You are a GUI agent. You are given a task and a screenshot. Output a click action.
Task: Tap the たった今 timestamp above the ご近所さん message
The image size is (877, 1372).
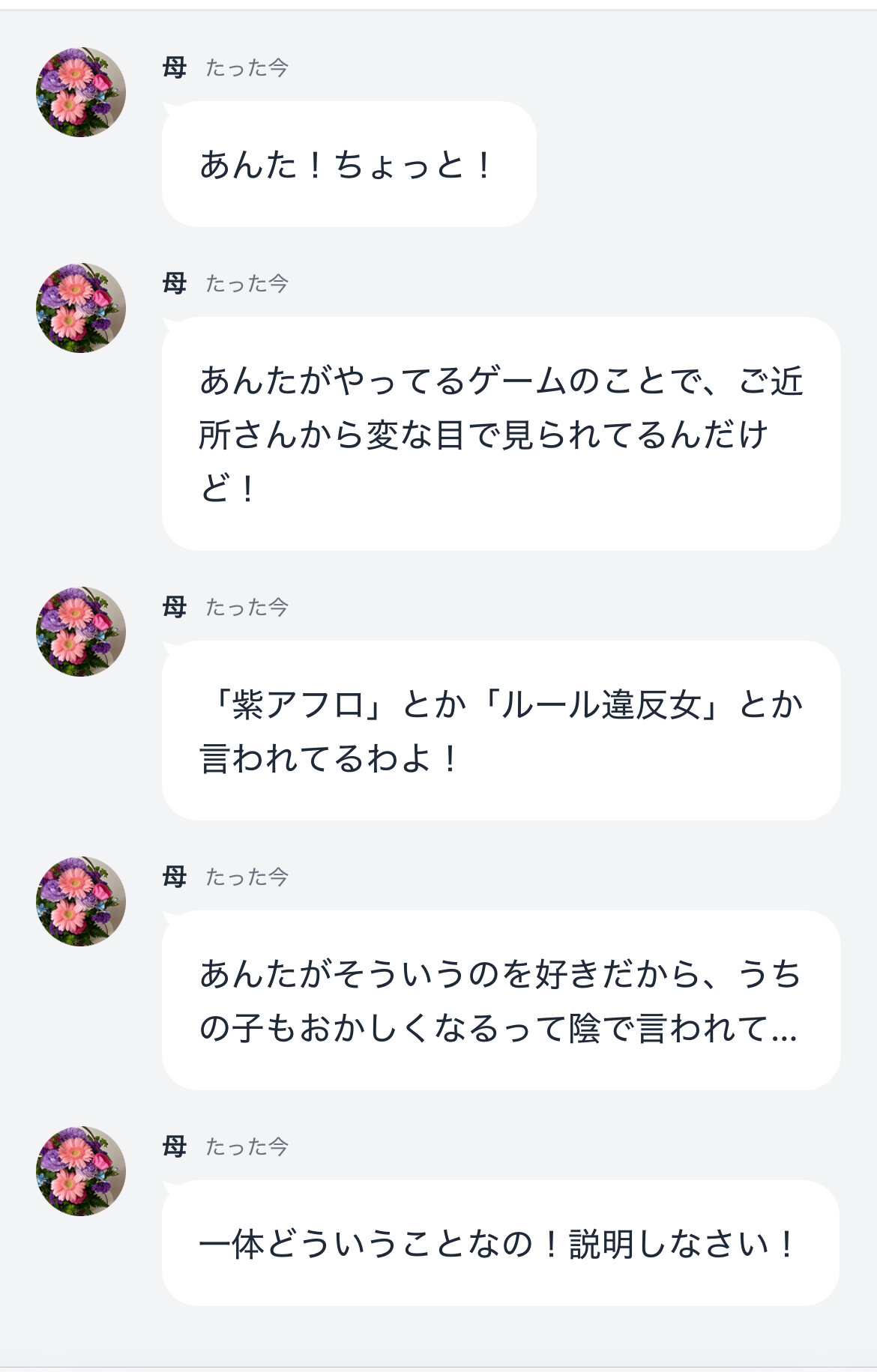click(x=247, y=284)
